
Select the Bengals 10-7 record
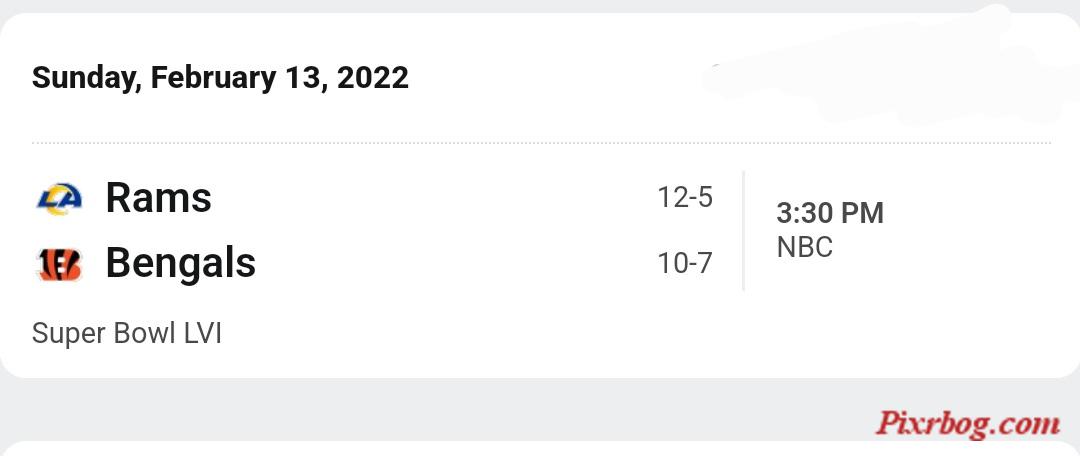tap(685, 263)
